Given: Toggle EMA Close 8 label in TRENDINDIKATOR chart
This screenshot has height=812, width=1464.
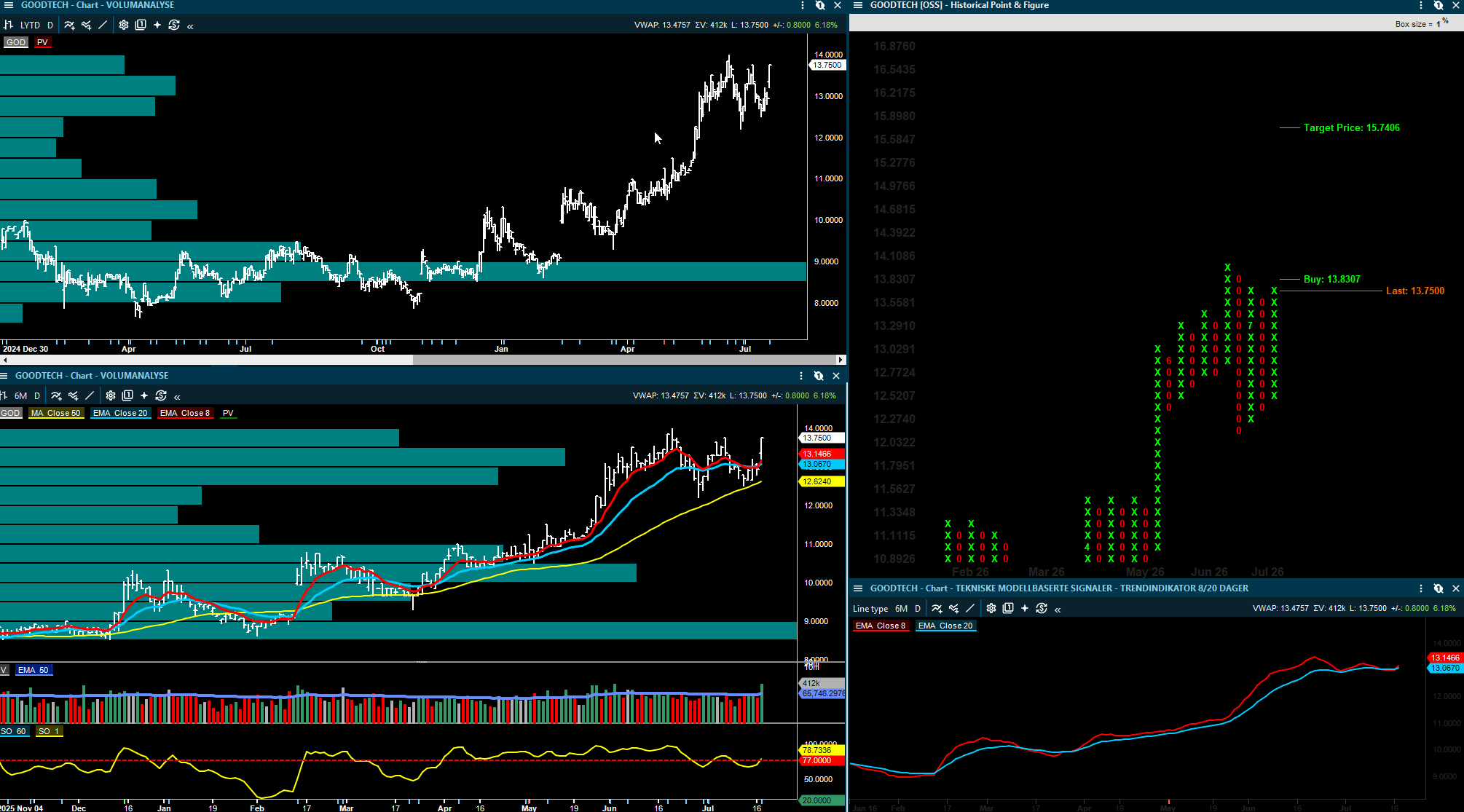Looking at the screenshot, I should 881,626.
